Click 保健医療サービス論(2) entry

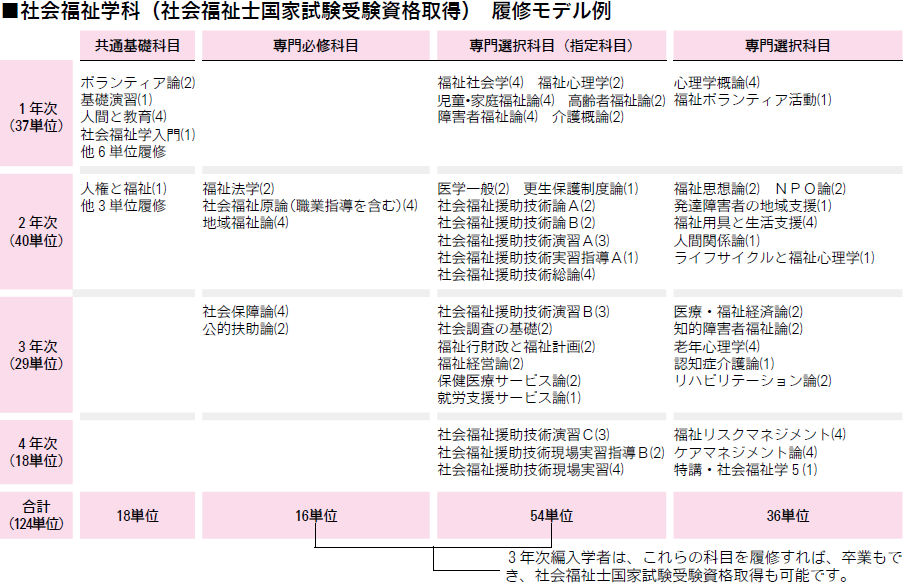click(509, 381)
